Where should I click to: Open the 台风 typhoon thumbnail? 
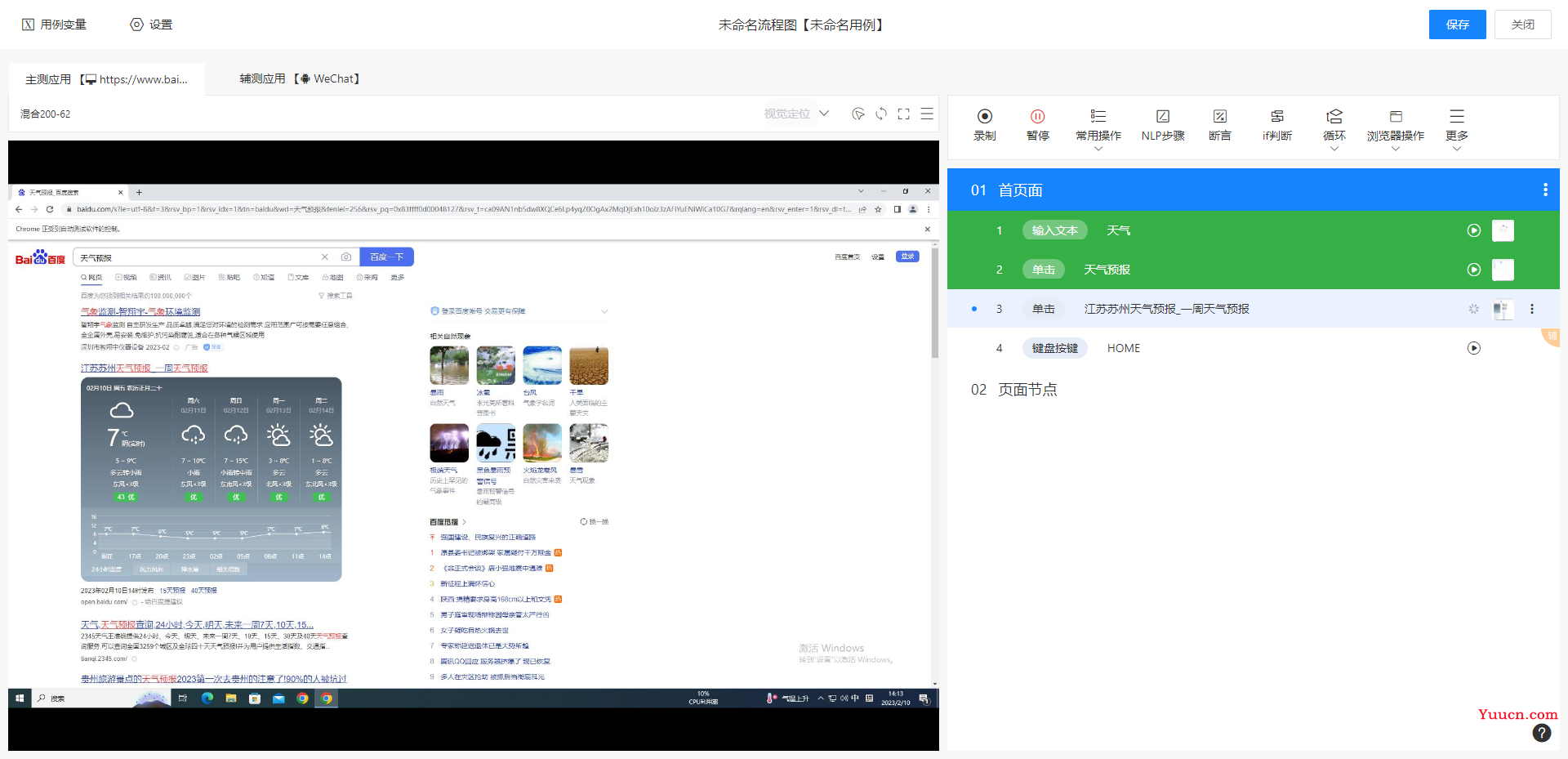tap(542, 365)
